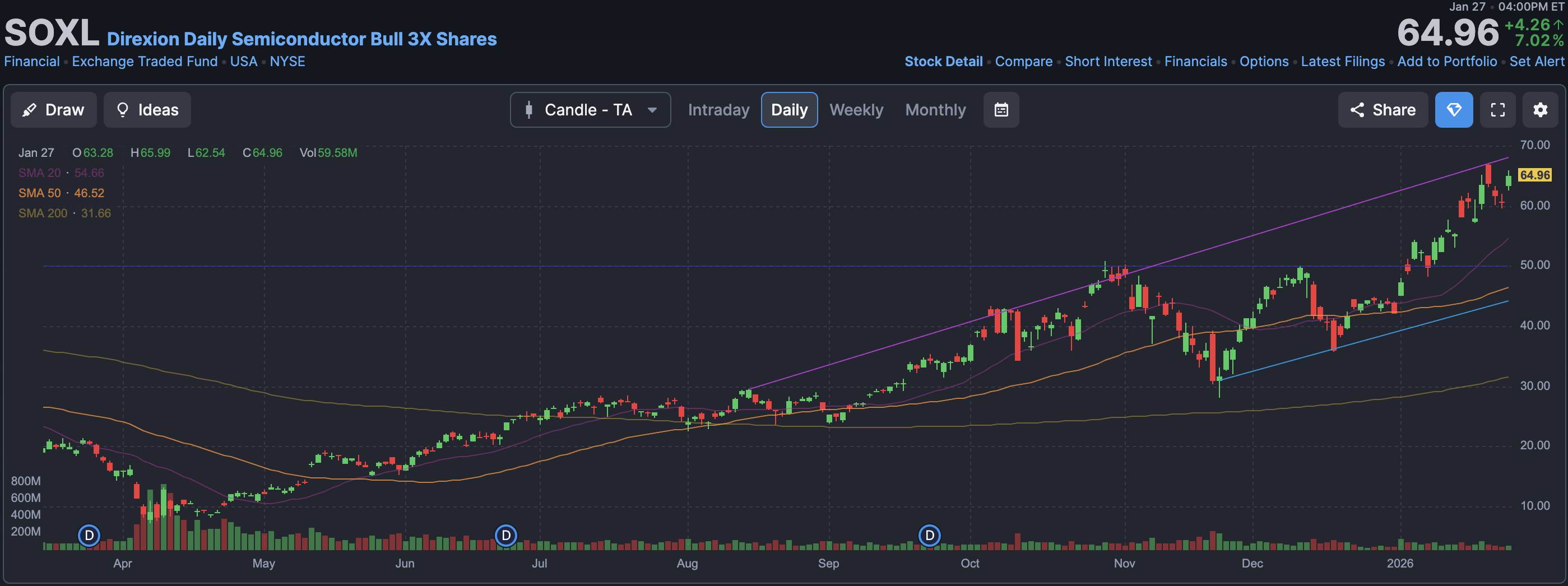Open the Financials link

(1195, 62)
